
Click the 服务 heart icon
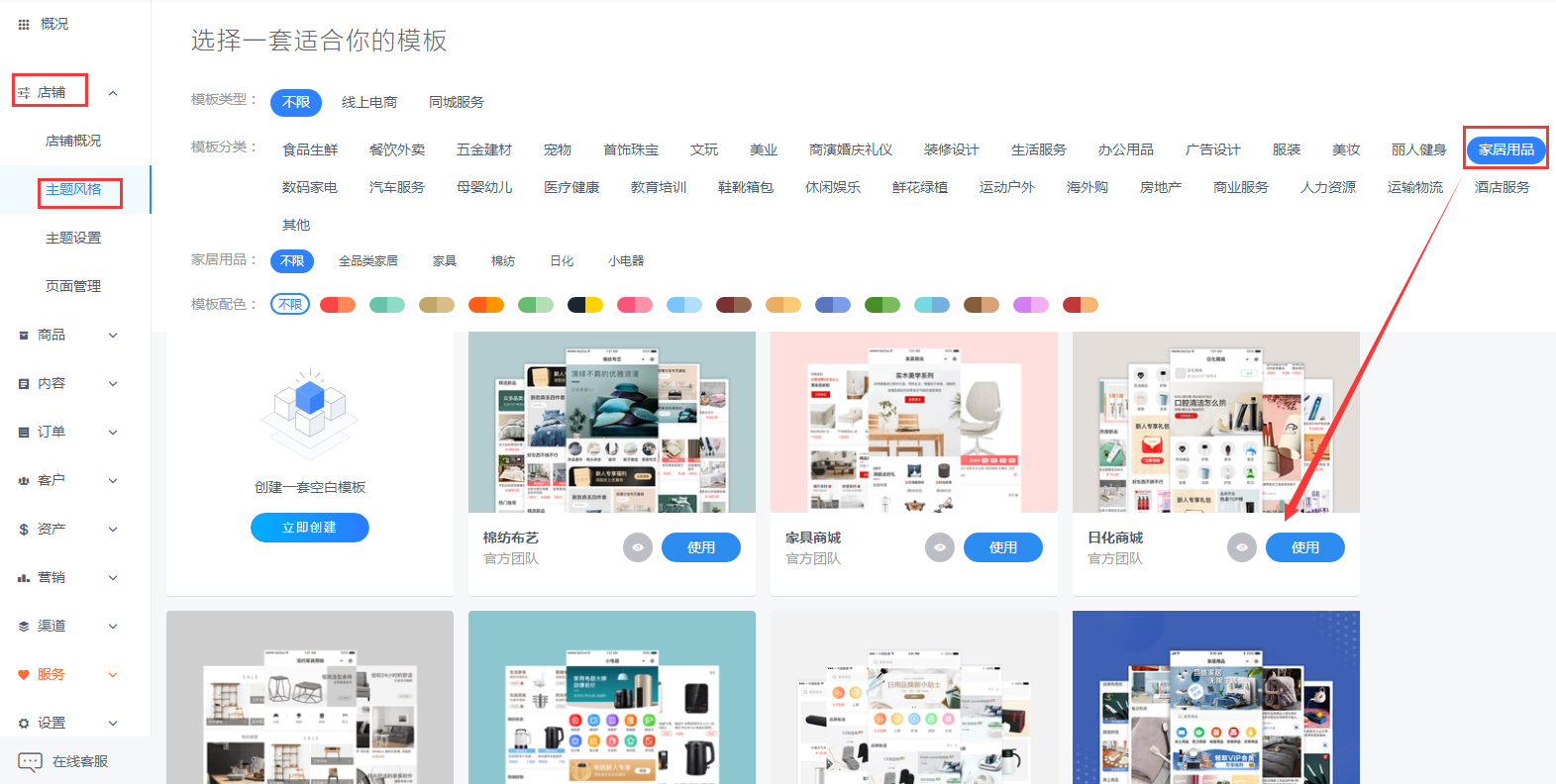tap(24, 675)
